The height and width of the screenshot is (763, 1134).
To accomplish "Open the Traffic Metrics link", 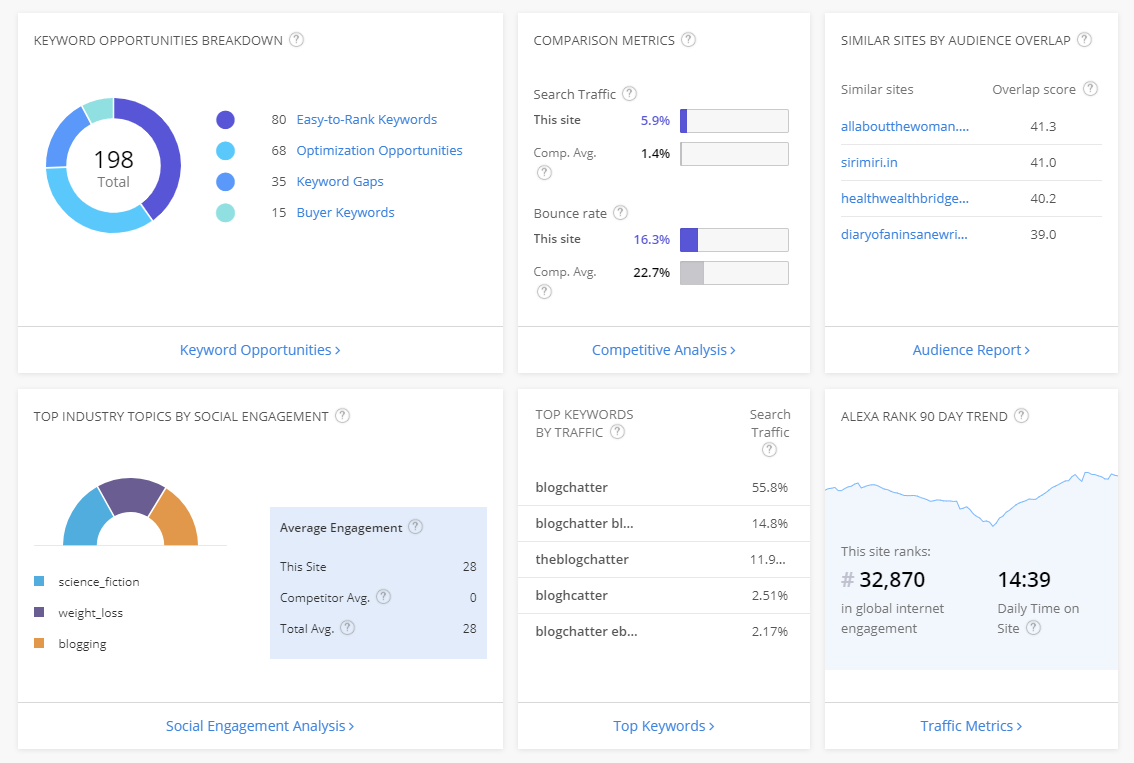I will coord(971,726).
